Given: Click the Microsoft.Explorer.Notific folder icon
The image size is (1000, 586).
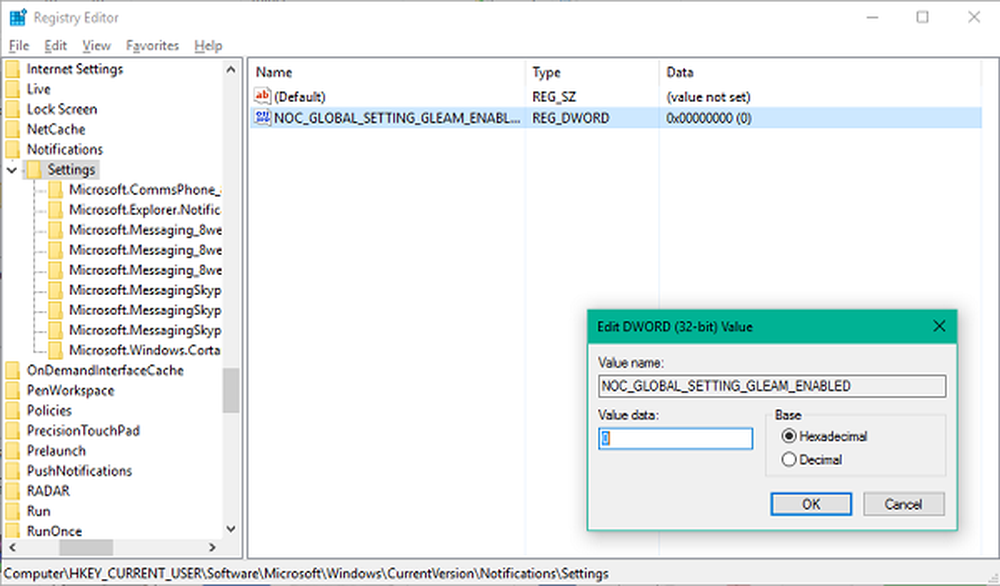Looking at the screenshot, I should (56, 210).
